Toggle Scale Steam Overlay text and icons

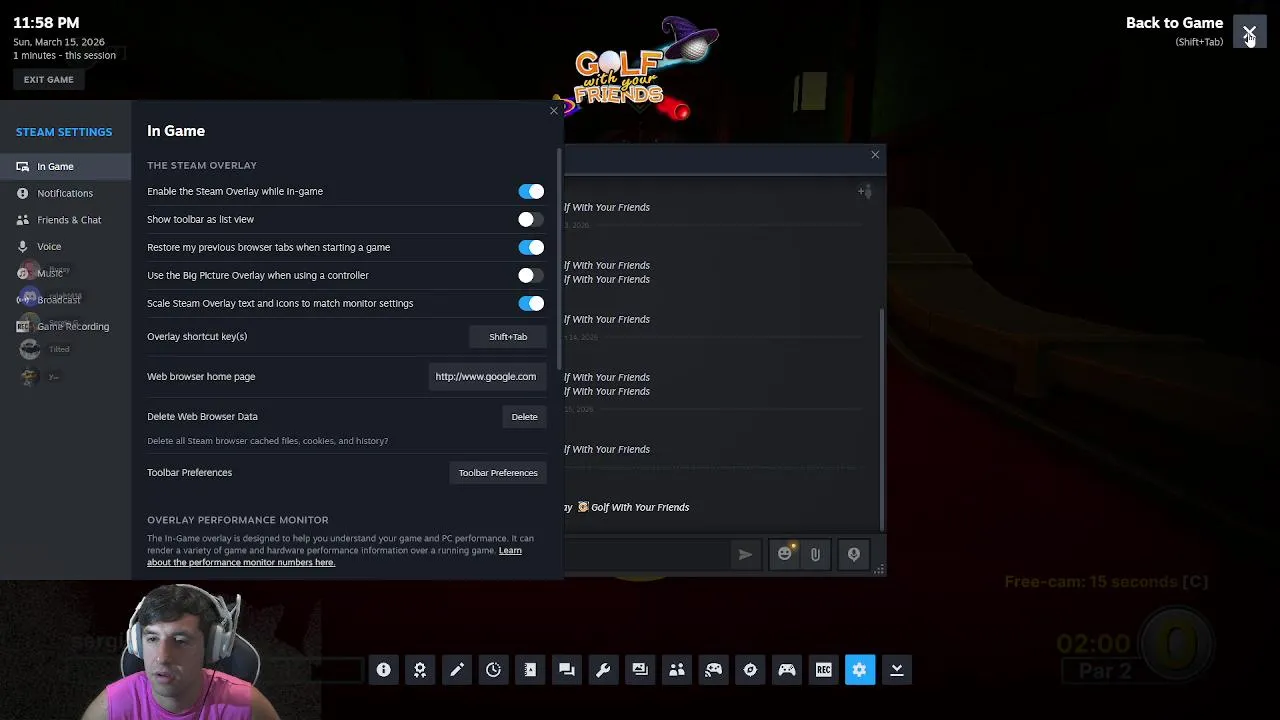click(x=531, y=303)
